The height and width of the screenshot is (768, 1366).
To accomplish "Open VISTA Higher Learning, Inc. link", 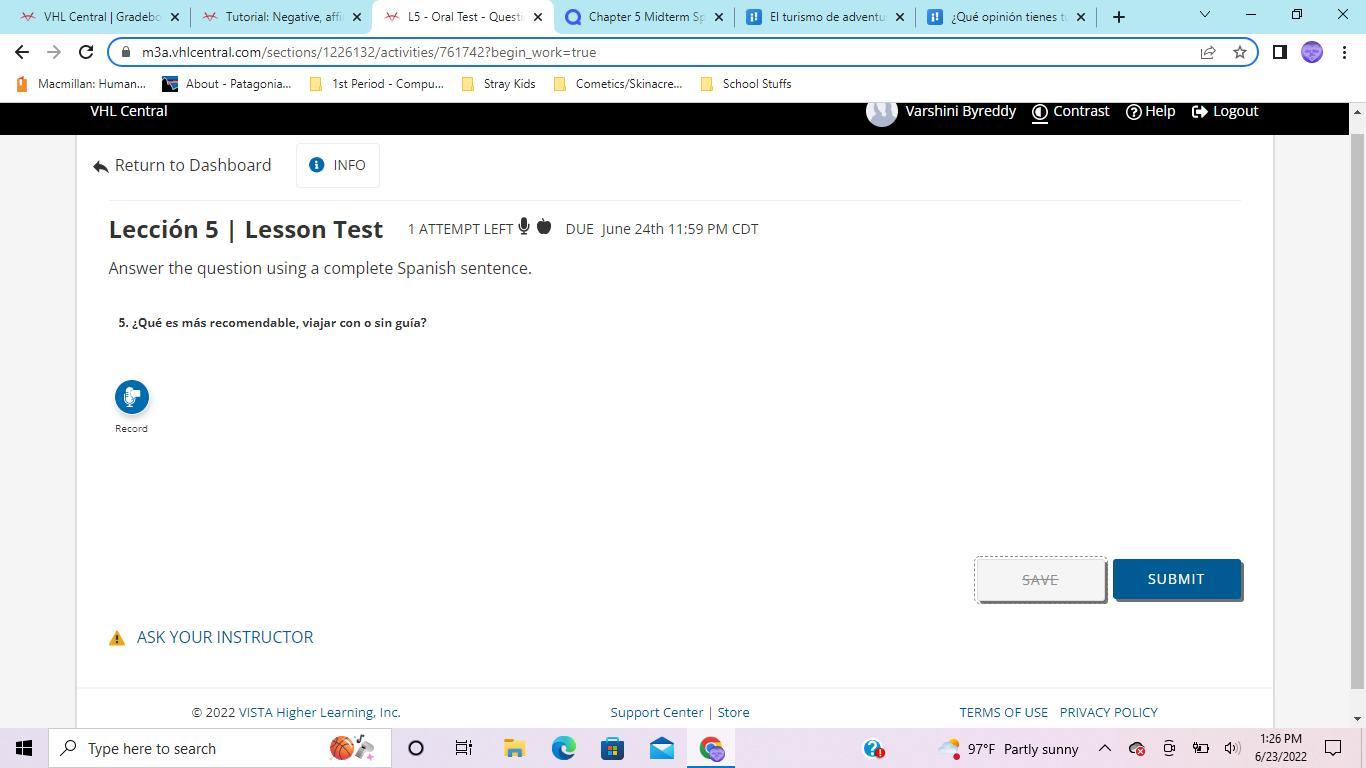I will click(319, 712).
